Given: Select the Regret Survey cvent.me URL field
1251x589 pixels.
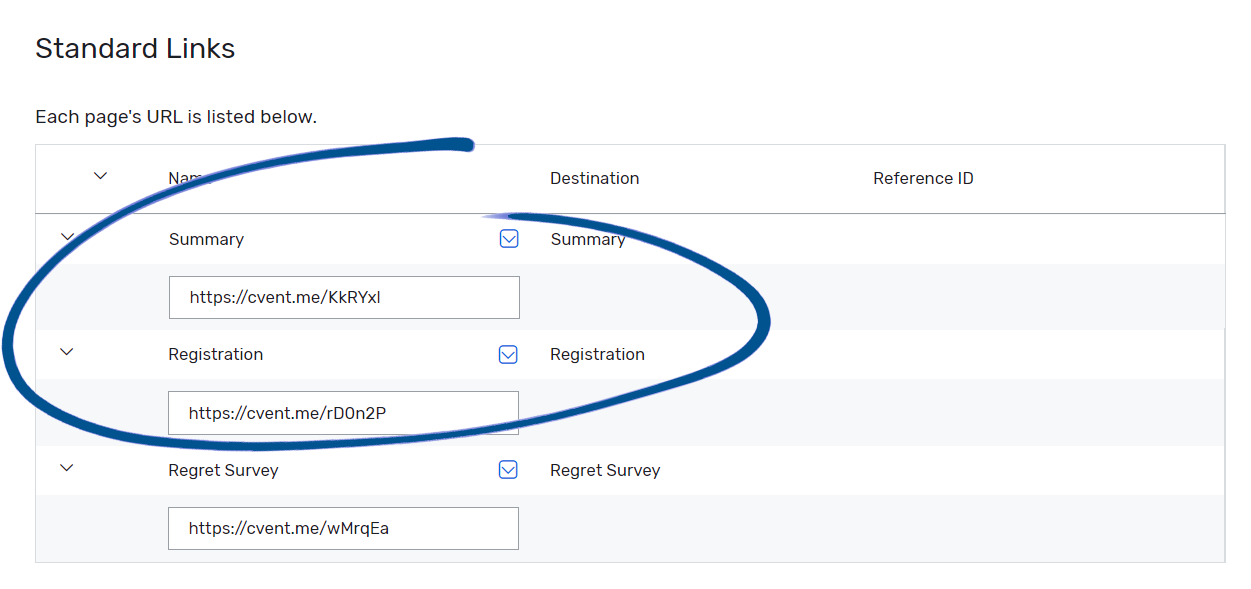Looking at the screenshot, I should click(x=343, y=528).
